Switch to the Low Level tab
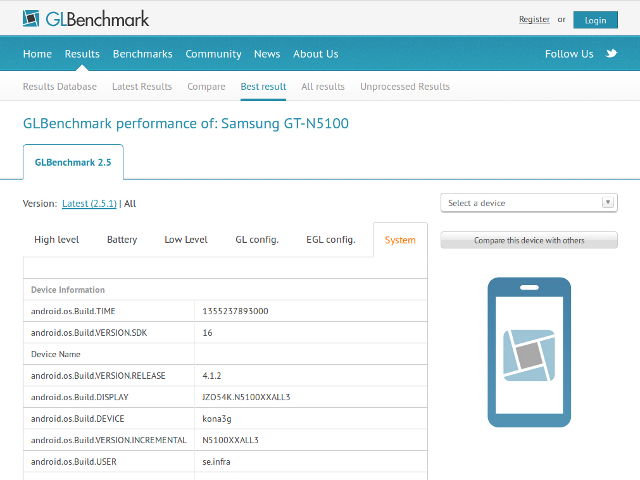Viewport: 640px width, 480px height. pos(186,240)
